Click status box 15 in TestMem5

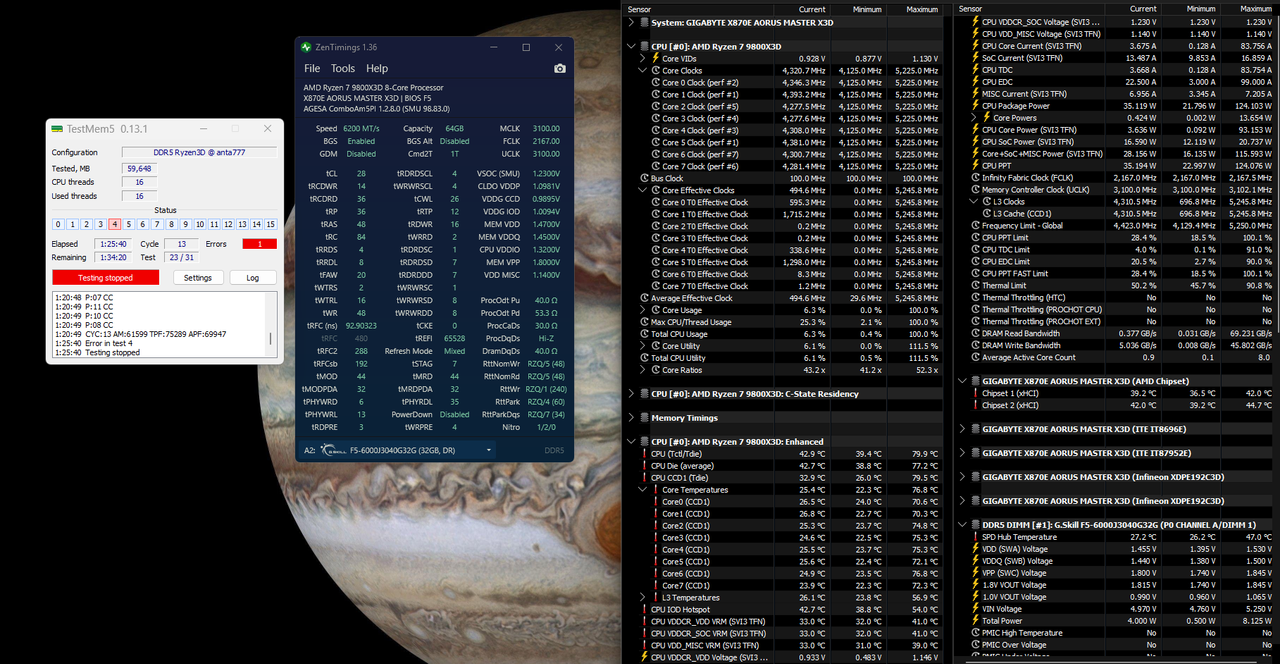[271, 224]
